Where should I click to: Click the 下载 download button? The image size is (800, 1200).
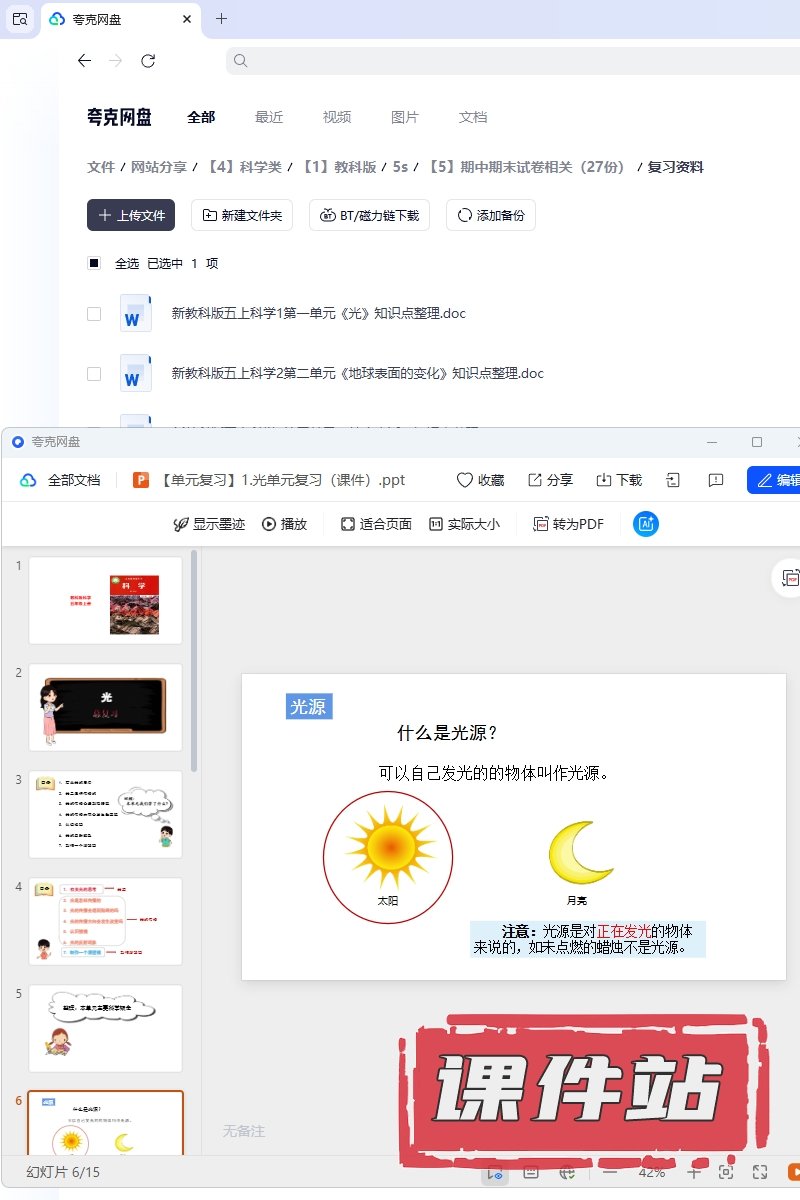pos(619,480)
